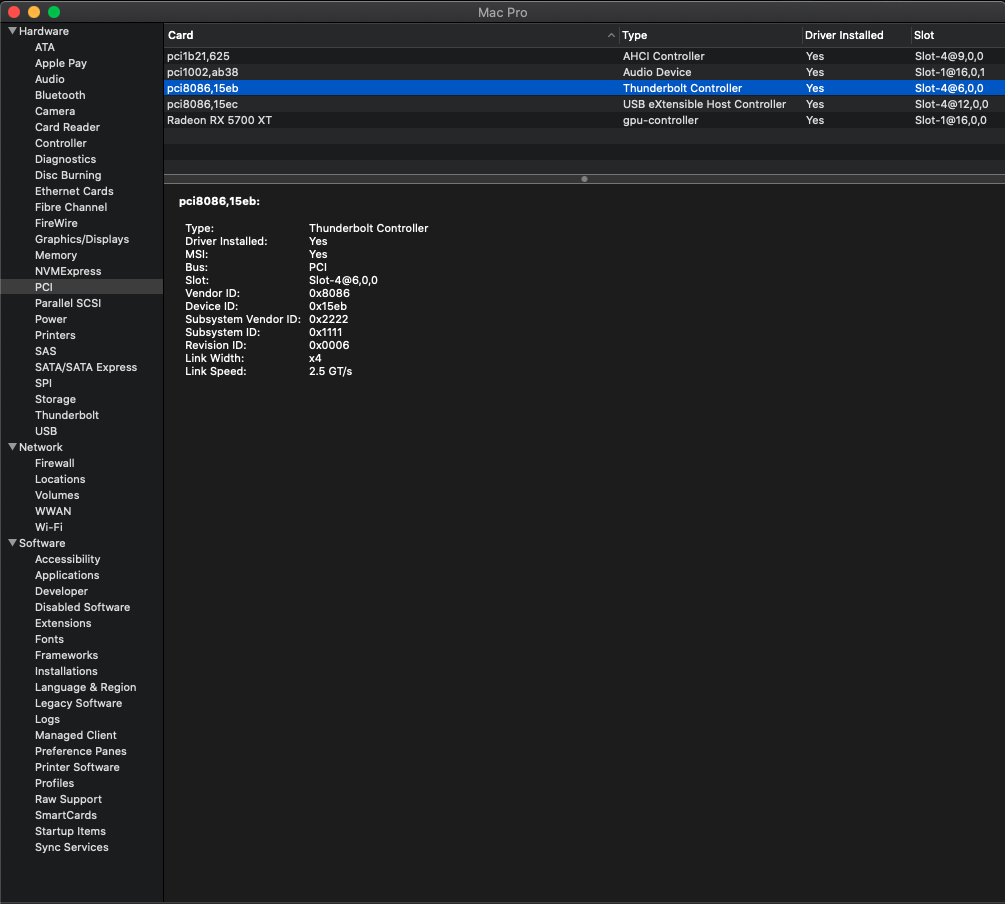Select ATA in the sidebar
The width and height of the screenshot is (1005, 904).
(x=45, y=47)
